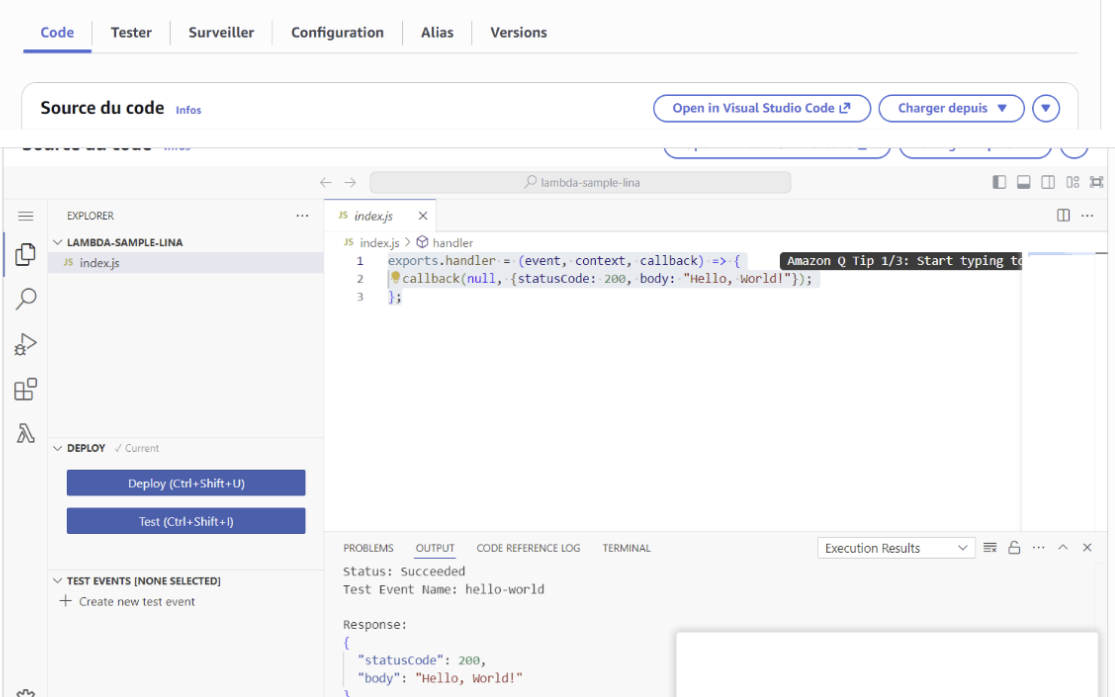Expand the Charger depuis dropdown

[x=951, y=108]
